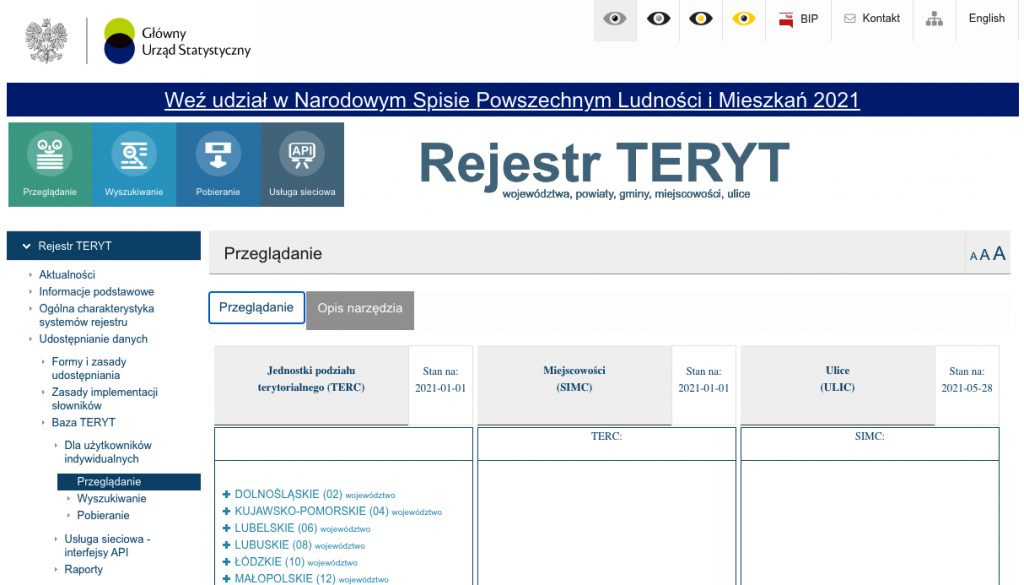Viewport: 1024px width, 585px height.
Task: Switch to the Przeglądanie tab
Action: (256, 308)
